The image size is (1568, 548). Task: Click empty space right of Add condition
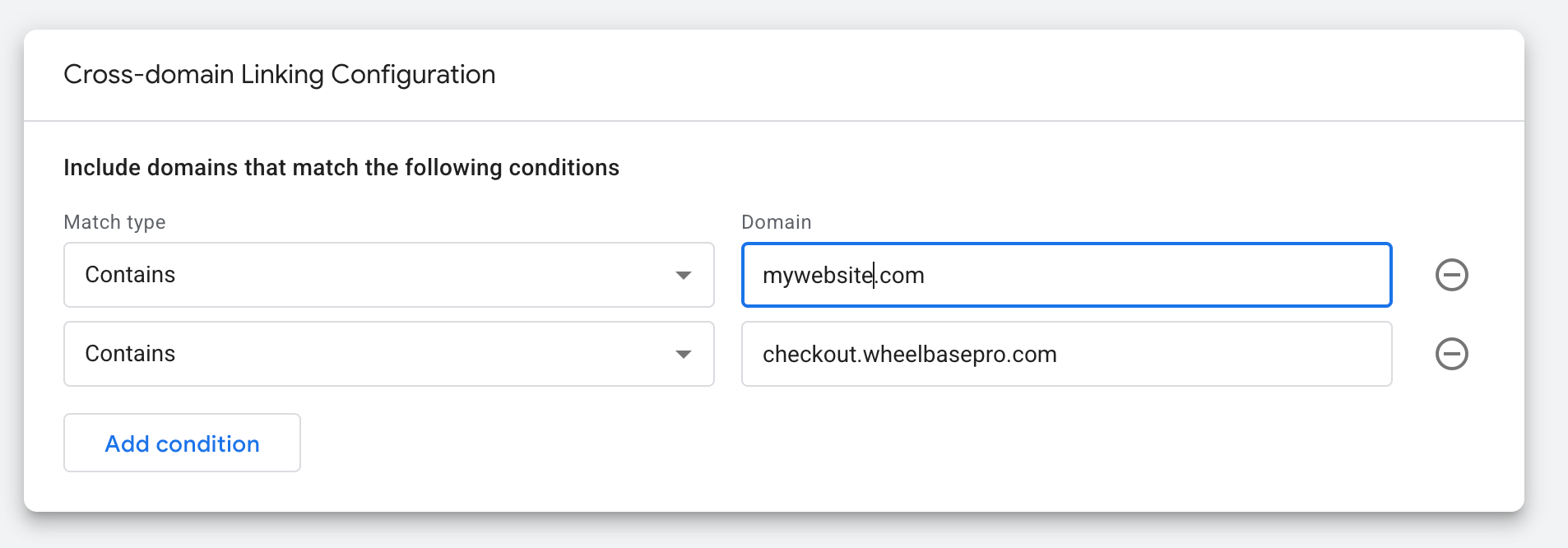(740, 444)
